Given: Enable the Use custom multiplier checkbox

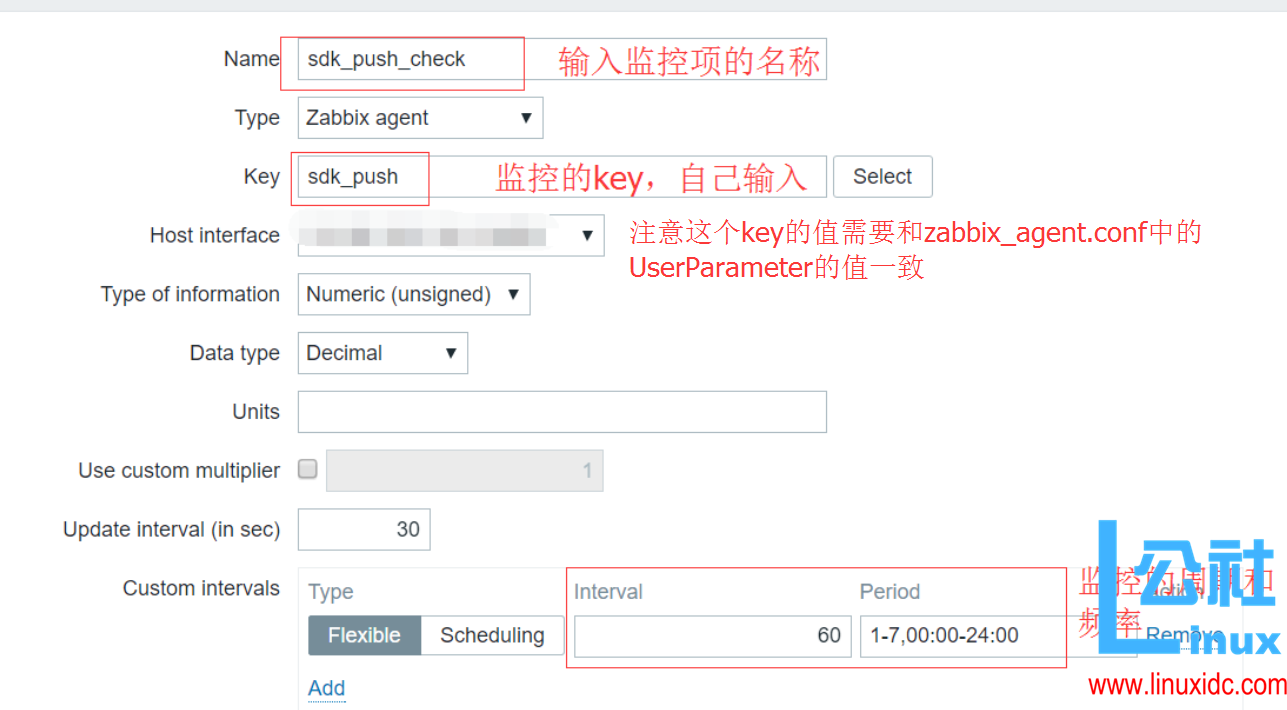Looking at the screenshot, I should click(307, 469).
